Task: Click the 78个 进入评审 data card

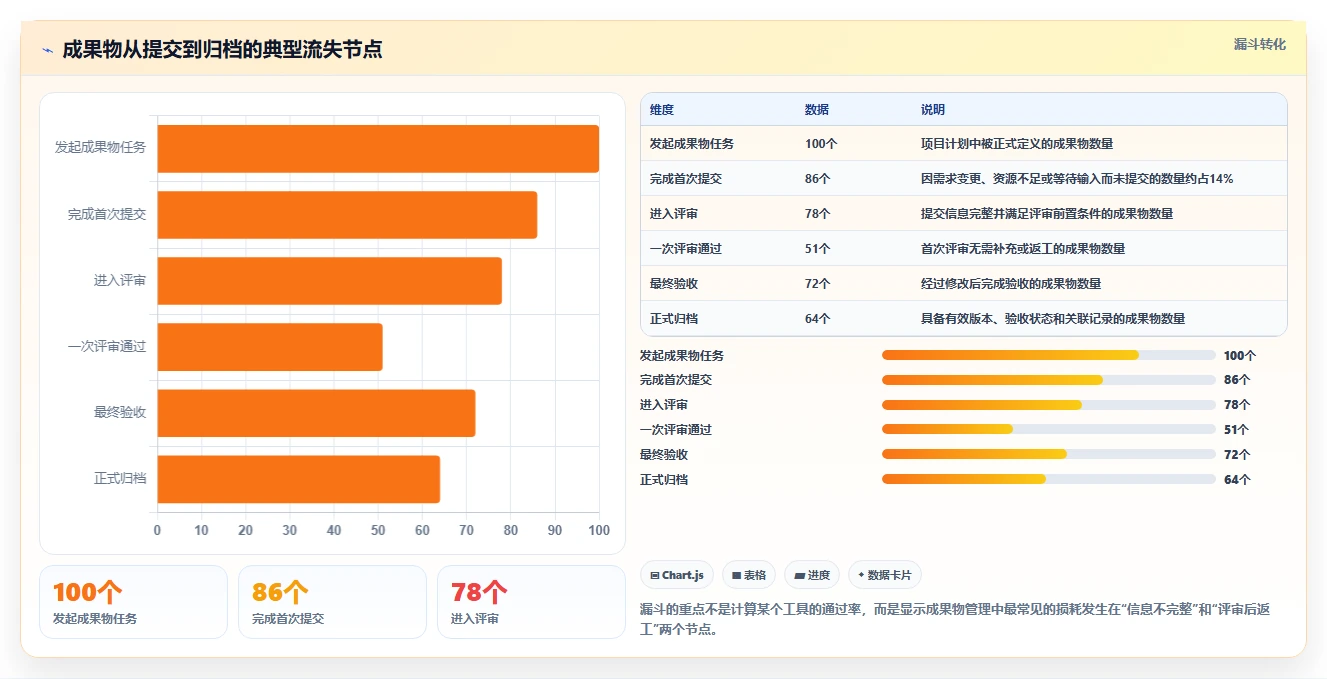Action: pos(531,602)
